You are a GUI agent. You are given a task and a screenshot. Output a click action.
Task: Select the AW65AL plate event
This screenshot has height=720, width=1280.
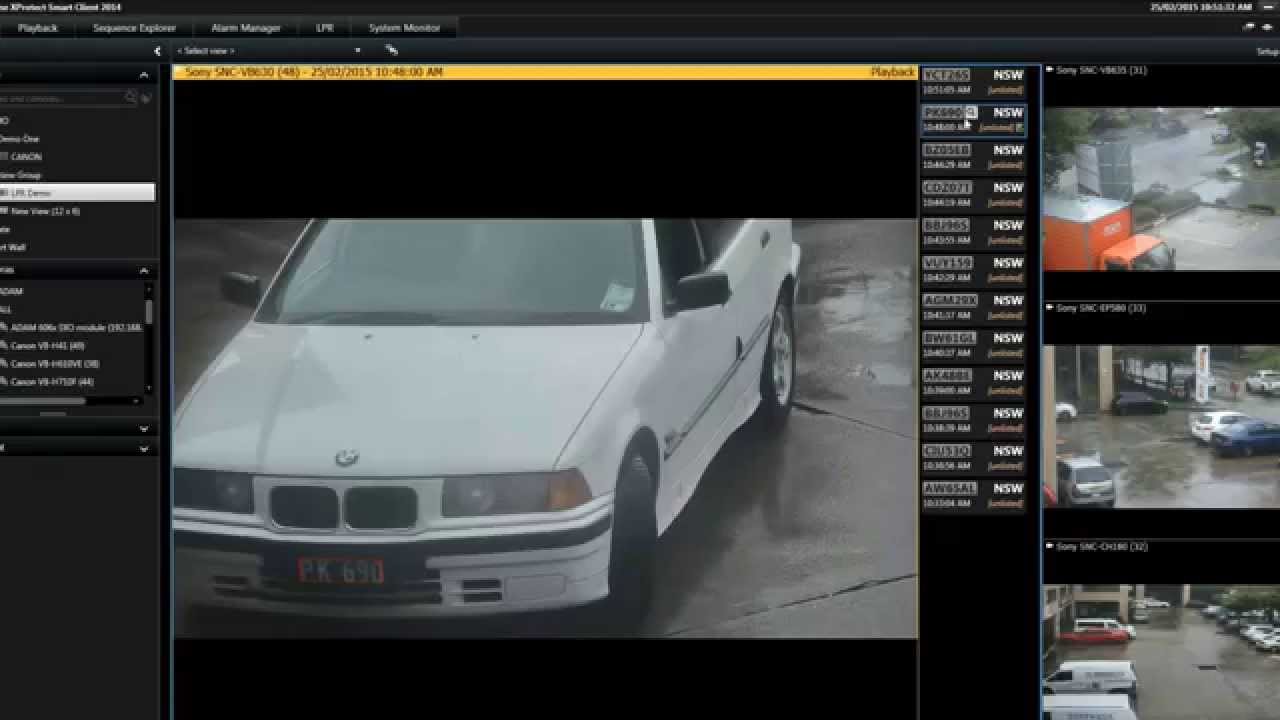tap(973, 495)
